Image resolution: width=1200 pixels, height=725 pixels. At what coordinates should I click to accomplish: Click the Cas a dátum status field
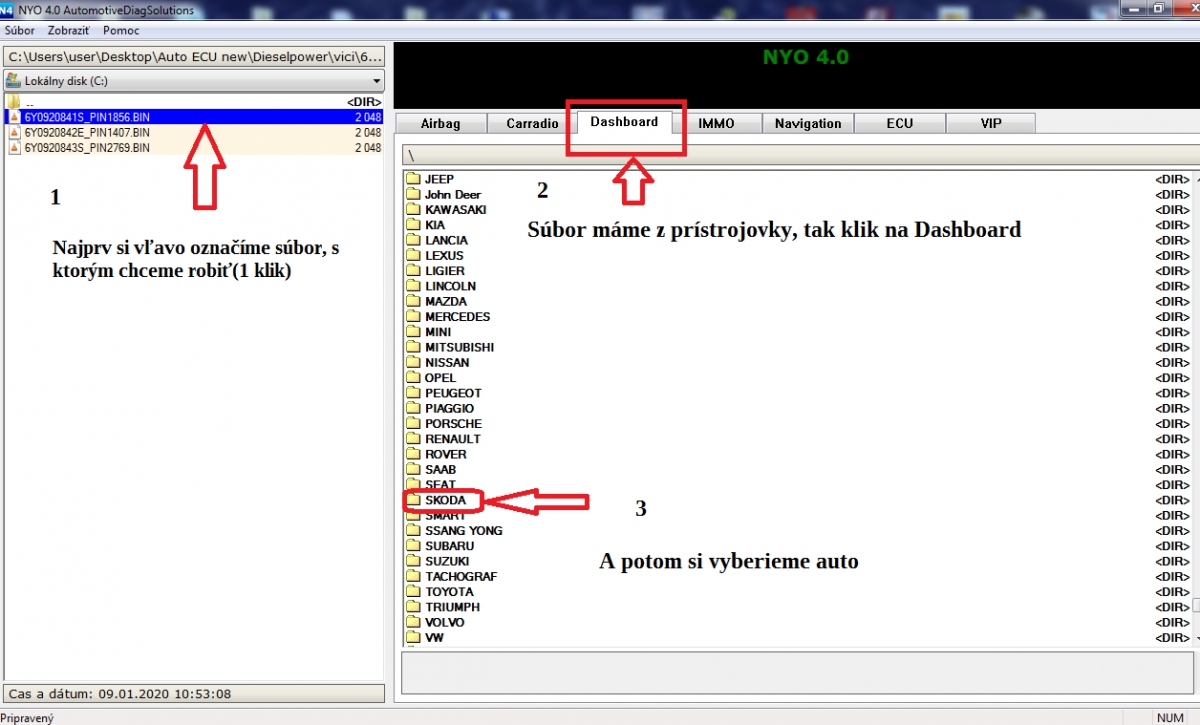pos(194,693)
